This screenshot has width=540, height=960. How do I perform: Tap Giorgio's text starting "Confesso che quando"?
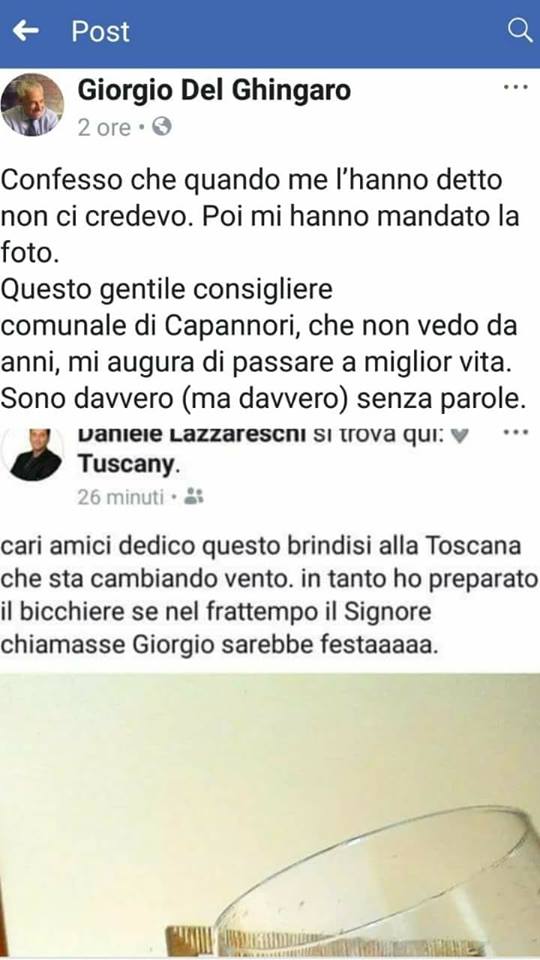263,288
